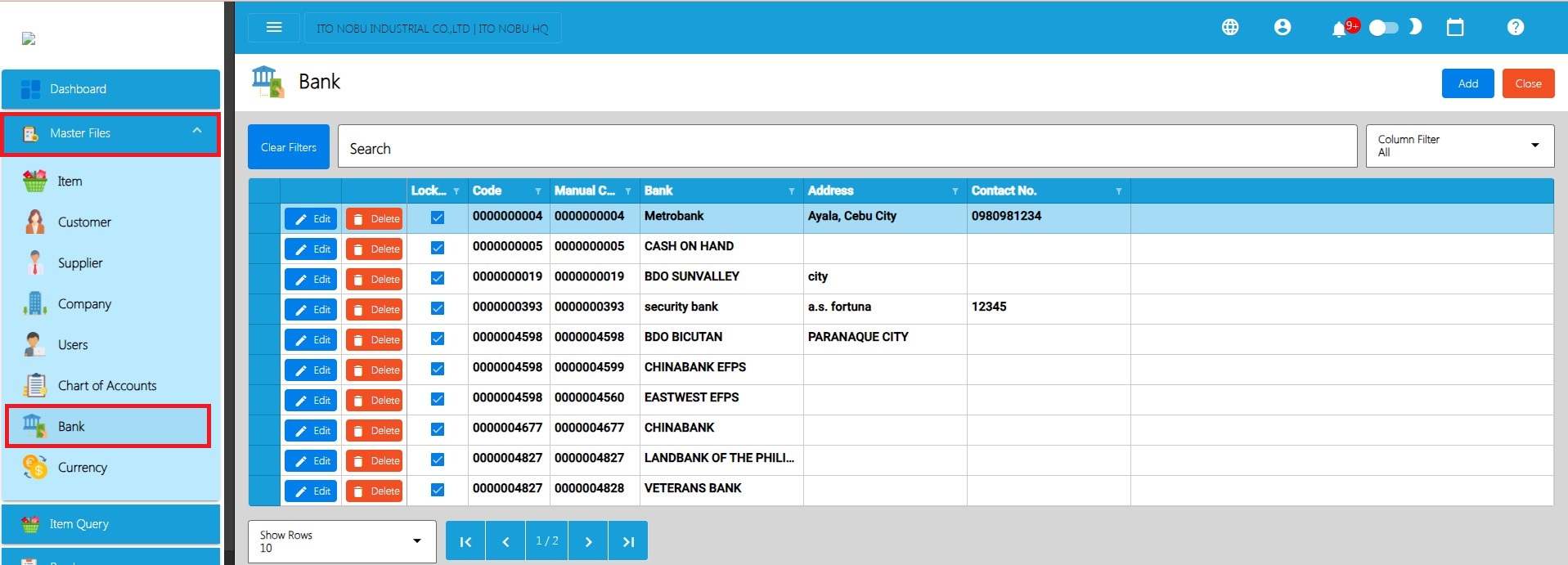Click the Add button
The image size is (1568, 565).
pos(1467,83)
